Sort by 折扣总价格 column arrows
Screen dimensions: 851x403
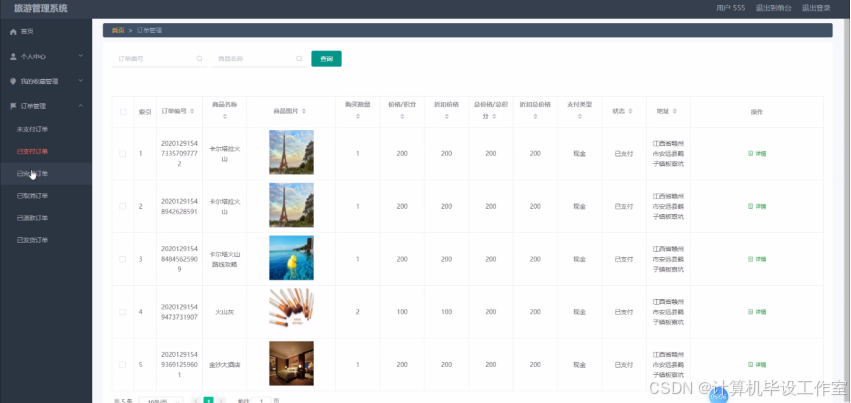point(535,117)
